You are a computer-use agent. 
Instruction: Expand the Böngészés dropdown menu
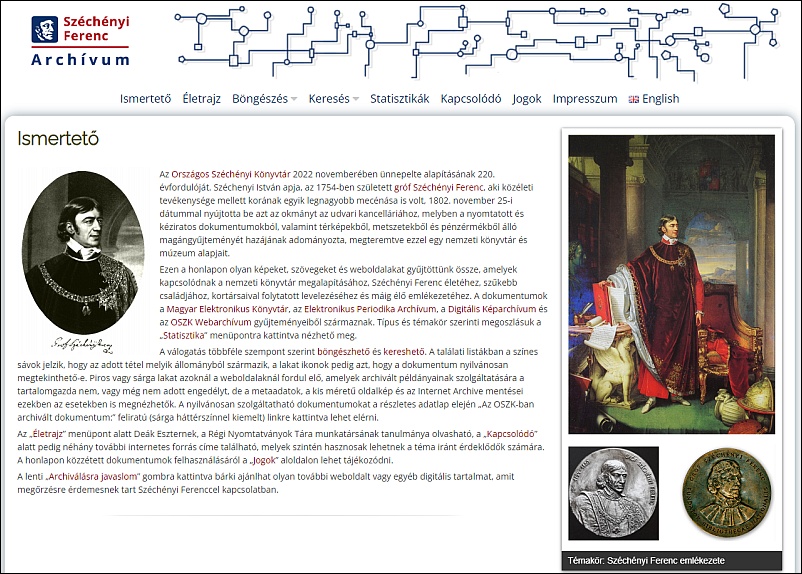tap(264, 99)
